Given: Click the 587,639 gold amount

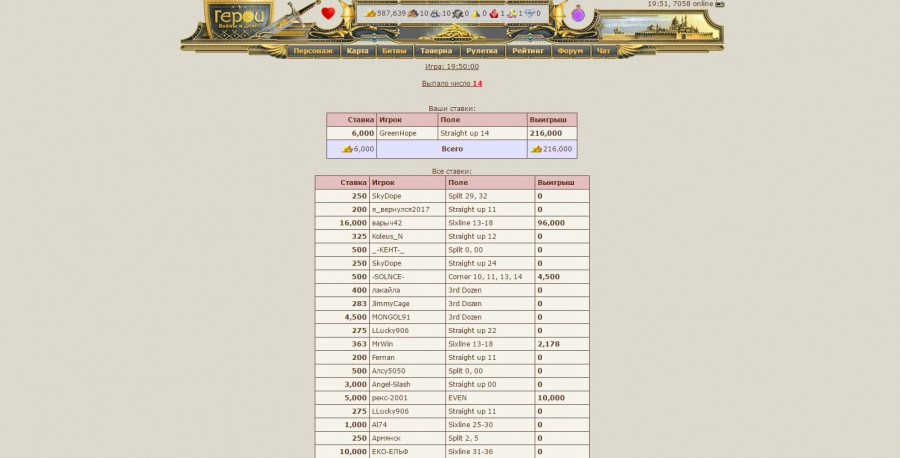Looking at the screenshot, I should [391, 13].
